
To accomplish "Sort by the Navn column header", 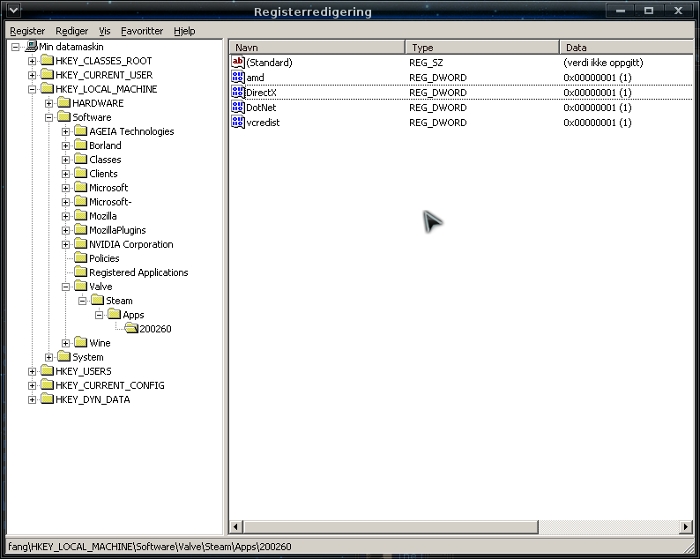I will point(317,47).
